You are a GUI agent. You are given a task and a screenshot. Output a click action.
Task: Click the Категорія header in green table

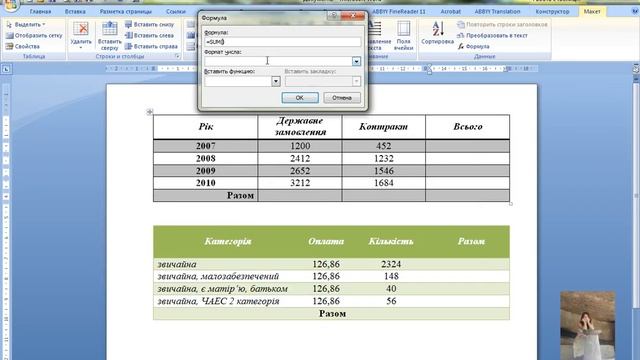228,242
